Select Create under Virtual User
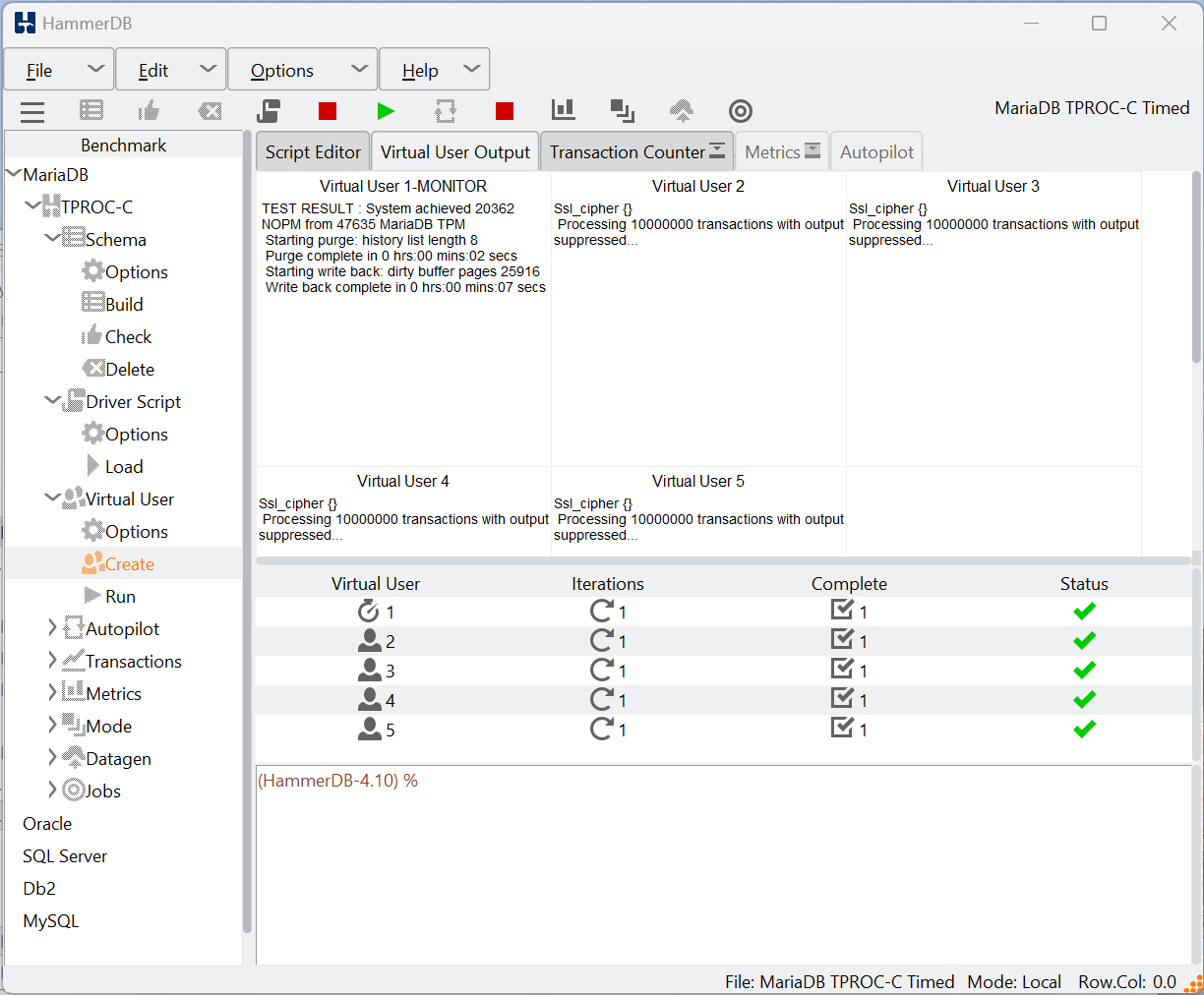The width and height of the screenshot is (1204, 995). (130, 563)
